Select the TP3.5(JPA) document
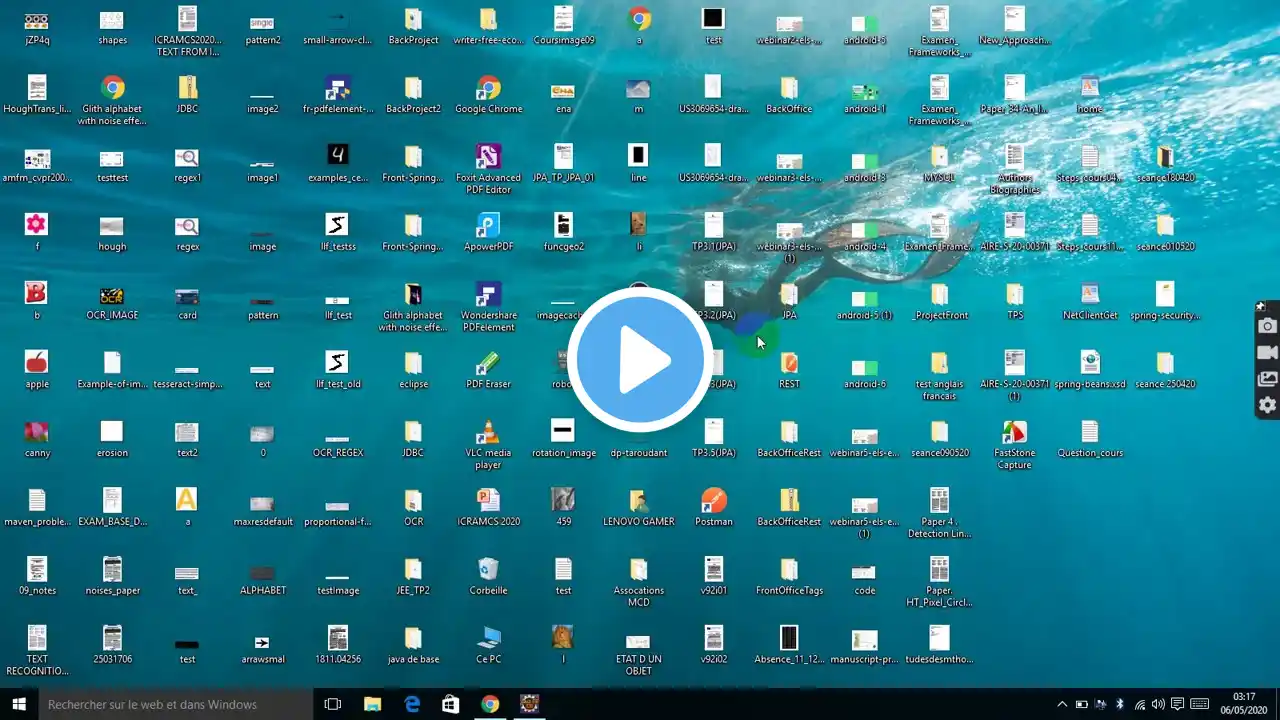1280x720 pixels. click(714, 440)
